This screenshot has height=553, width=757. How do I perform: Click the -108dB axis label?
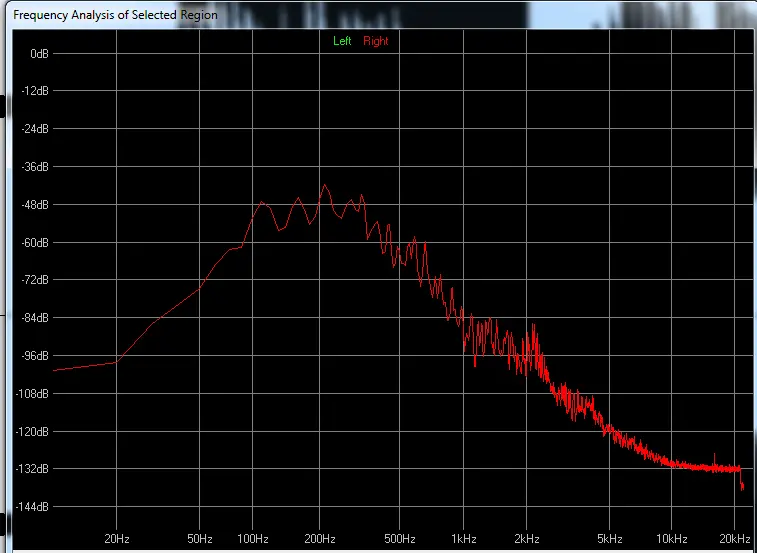(32, 394)
